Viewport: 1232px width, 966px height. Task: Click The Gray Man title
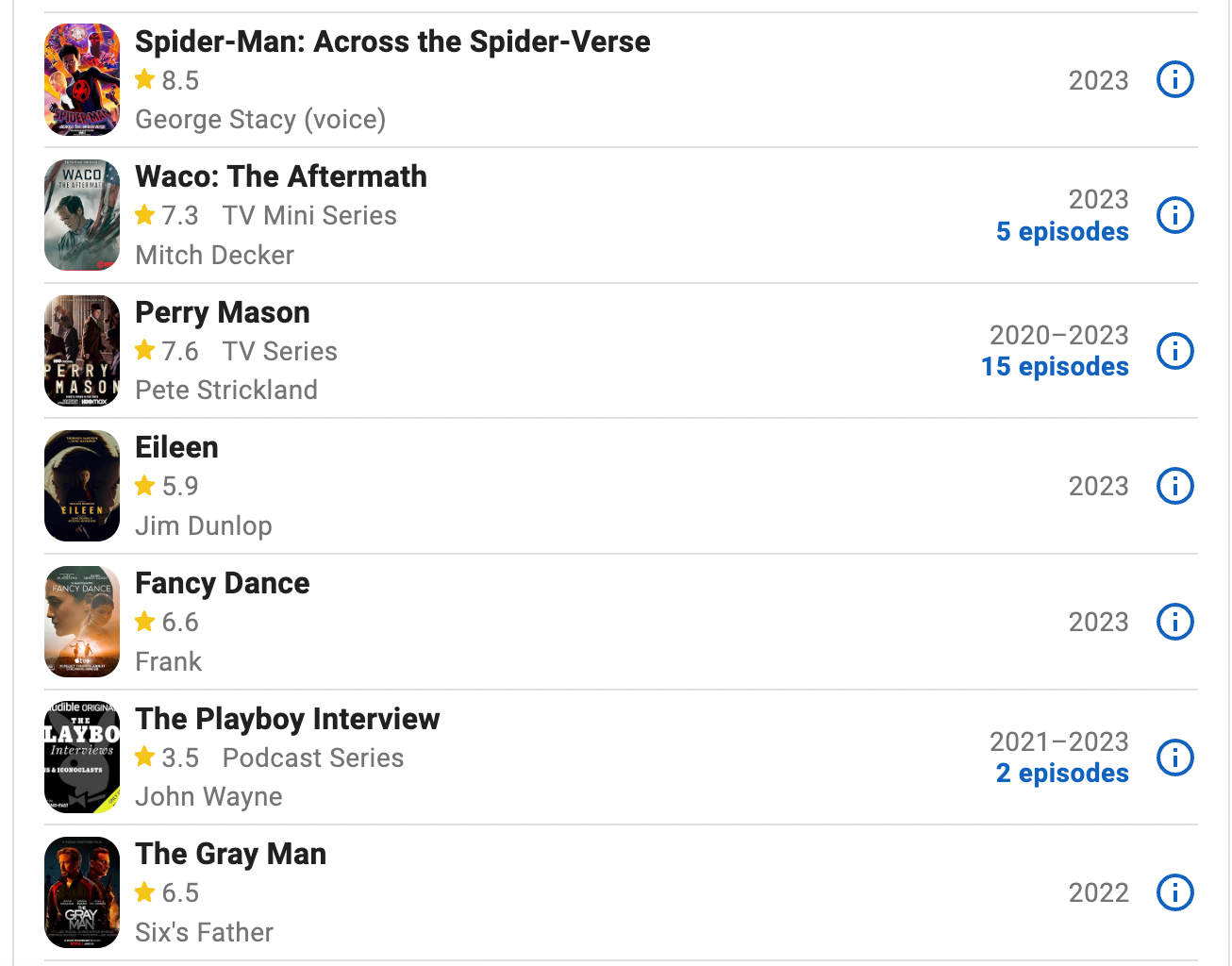pyautogui.click(x=231, y=854)
